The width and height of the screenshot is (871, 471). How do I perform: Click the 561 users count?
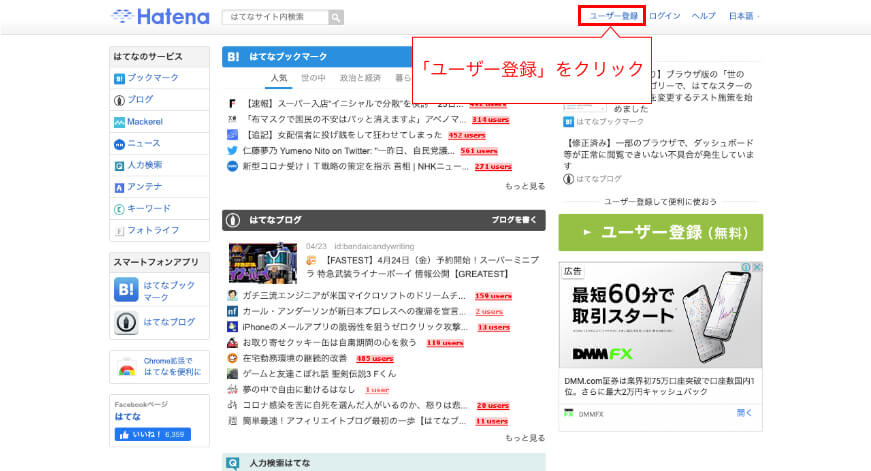point(479,151)
